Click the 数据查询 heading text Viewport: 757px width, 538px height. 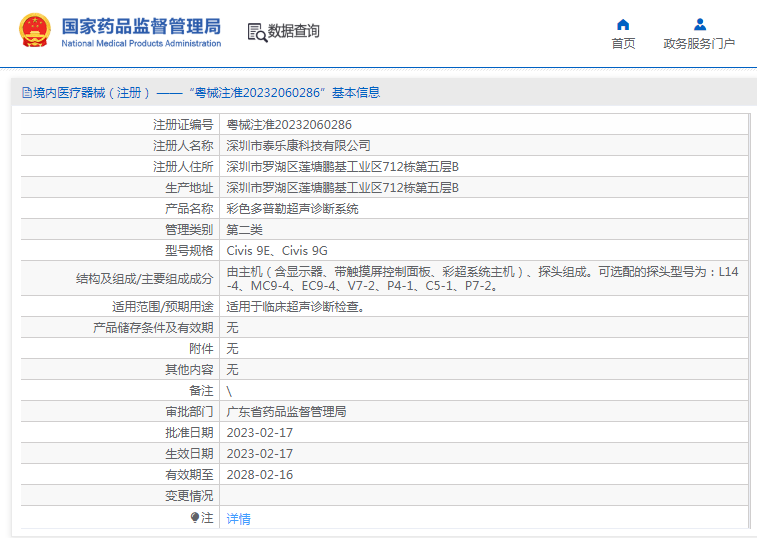tap(294, 31)
